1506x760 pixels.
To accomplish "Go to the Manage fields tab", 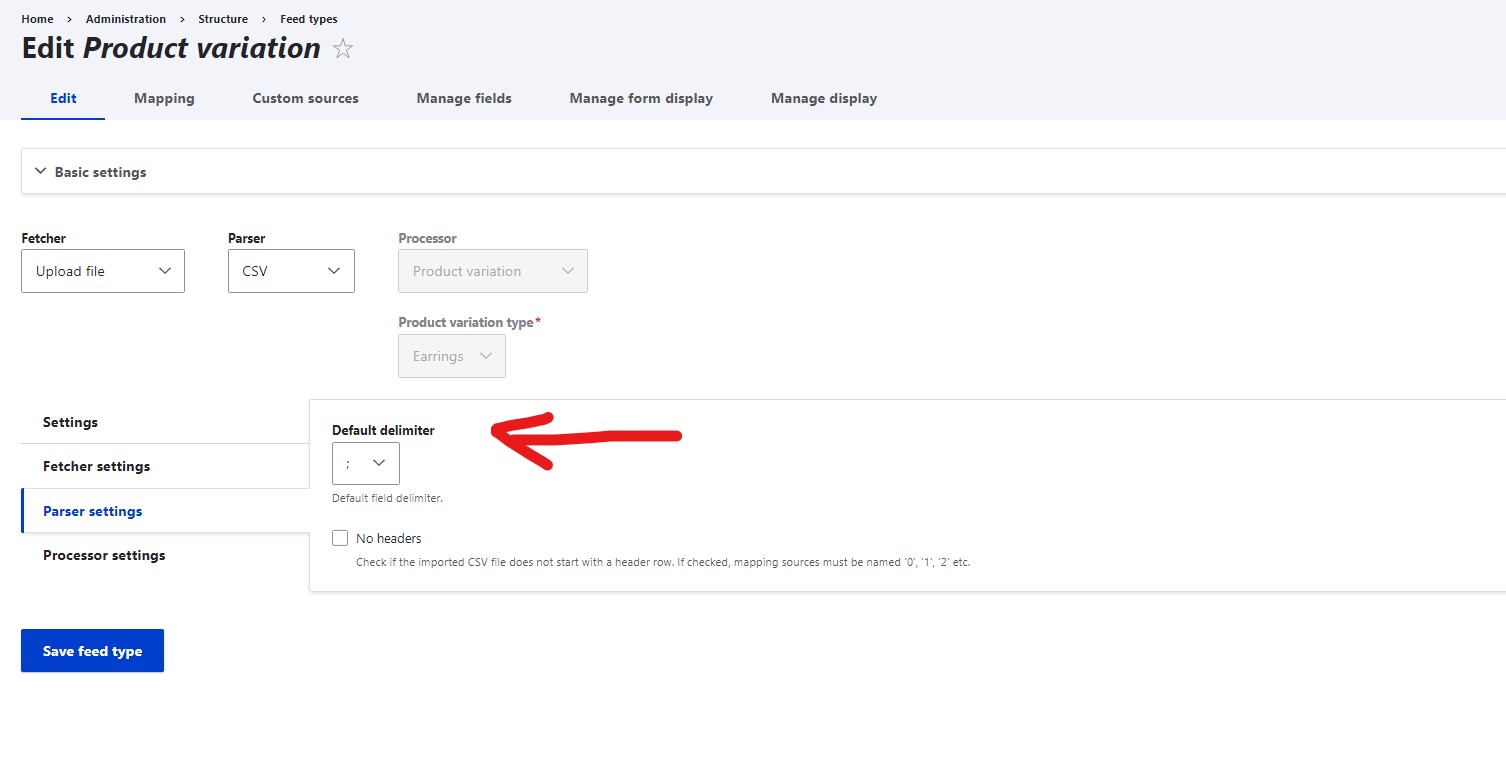I will pyautogui.click(x=464, y=98).
